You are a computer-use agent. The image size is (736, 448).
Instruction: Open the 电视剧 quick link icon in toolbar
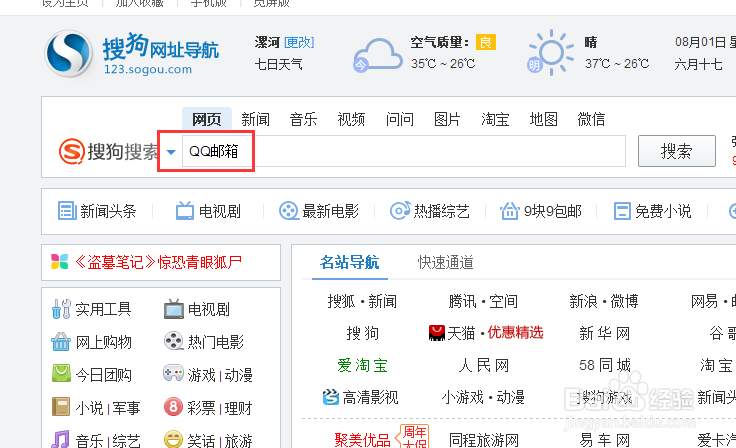184,210
